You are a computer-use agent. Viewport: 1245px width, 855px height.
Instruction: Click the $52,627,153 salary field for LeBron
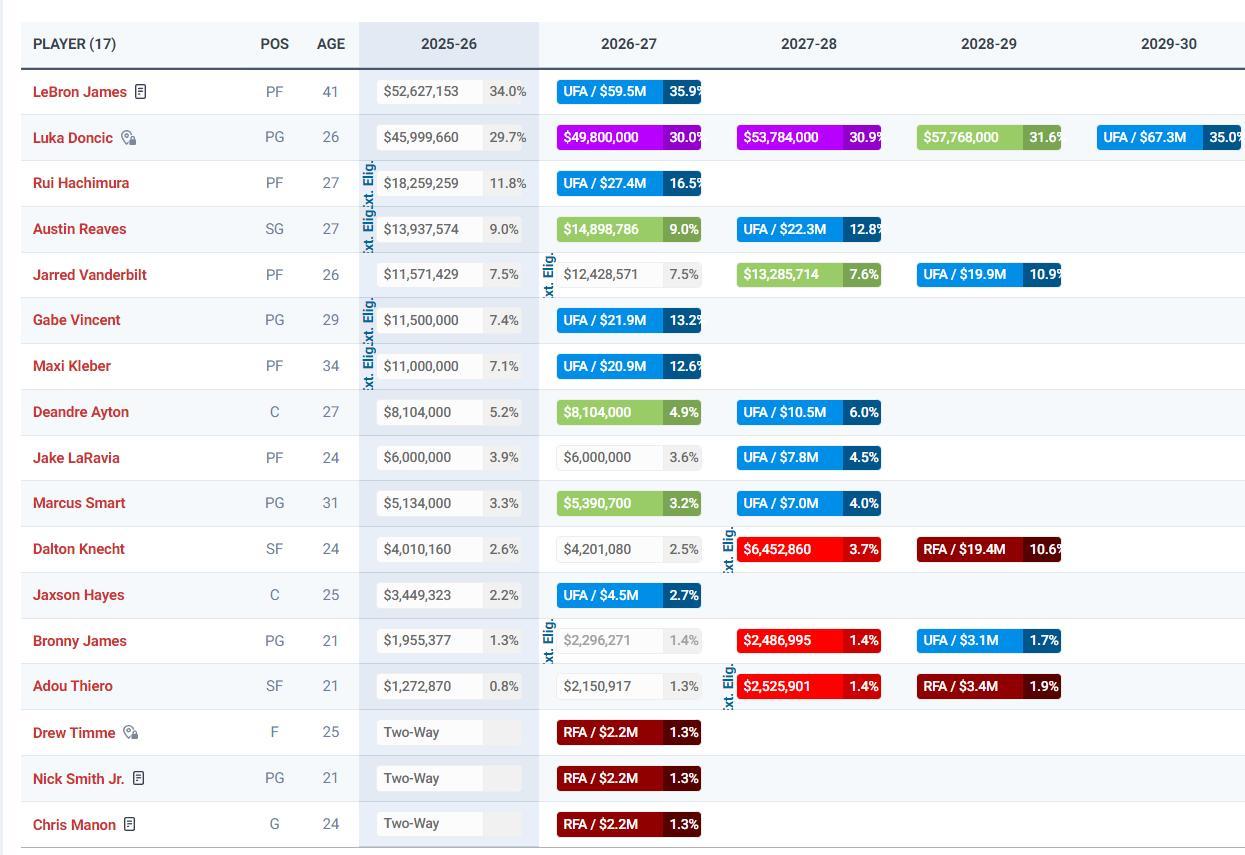click(430, 92)
